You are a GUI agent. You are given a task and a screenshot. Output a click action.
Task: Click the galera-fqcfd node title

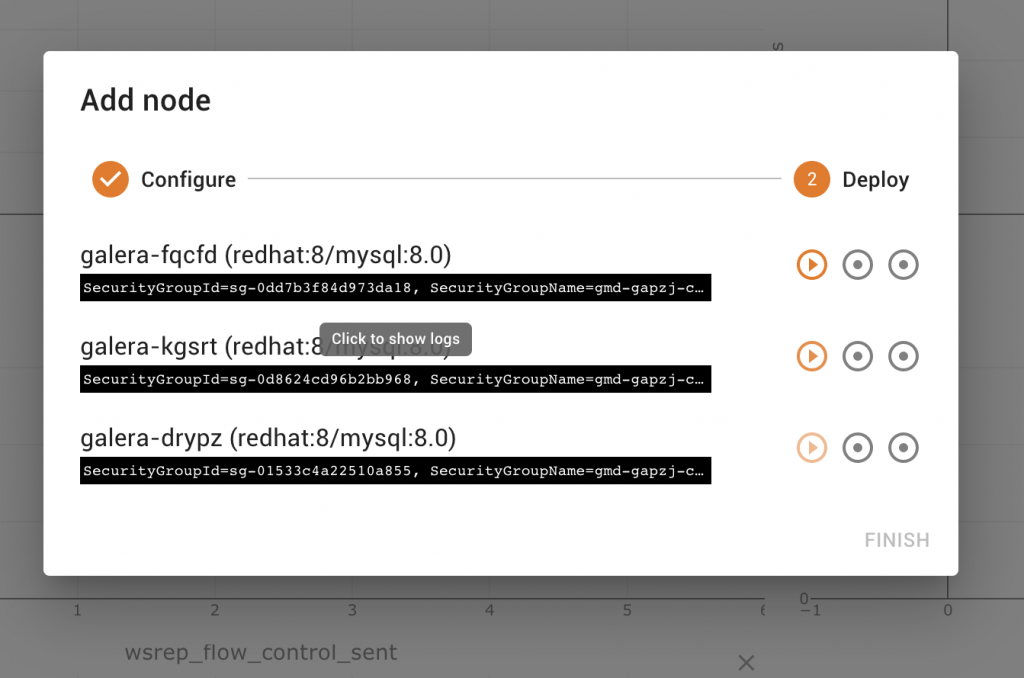point(266,255)
